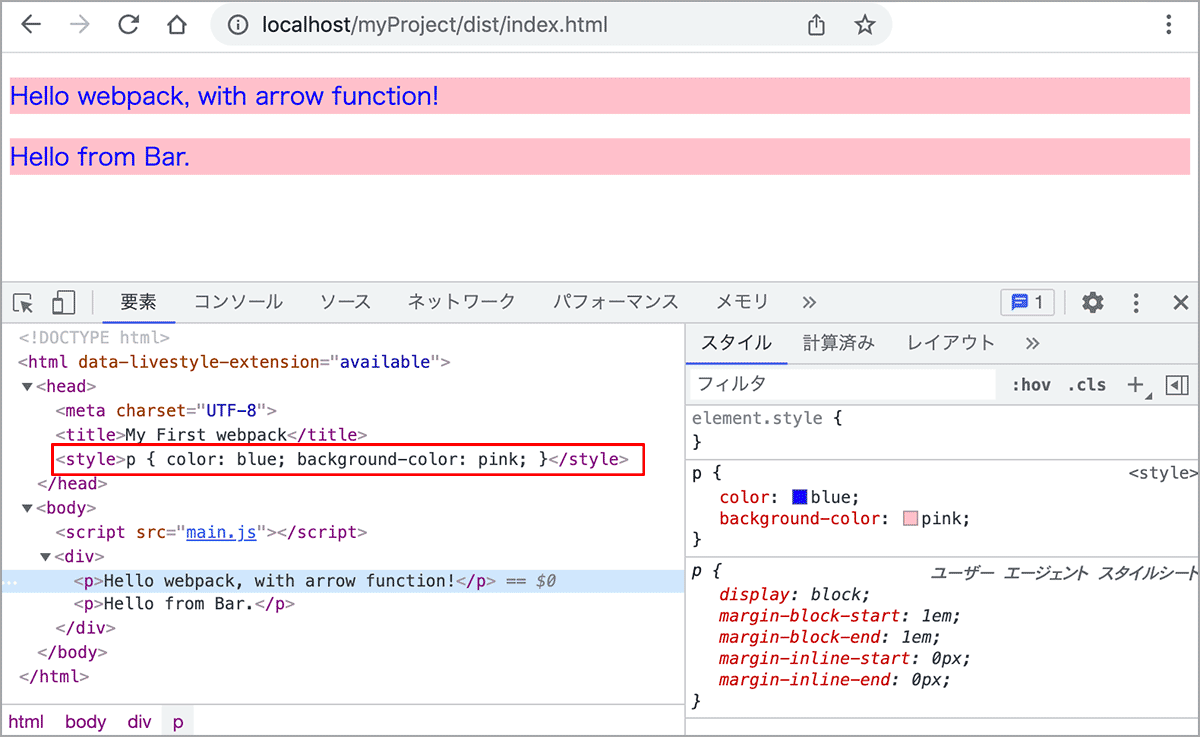Image resolution: width=1200 pixels, height=737 pixels.
Task: Open the Chrome three-dot menu
Action: (1168, 25)
